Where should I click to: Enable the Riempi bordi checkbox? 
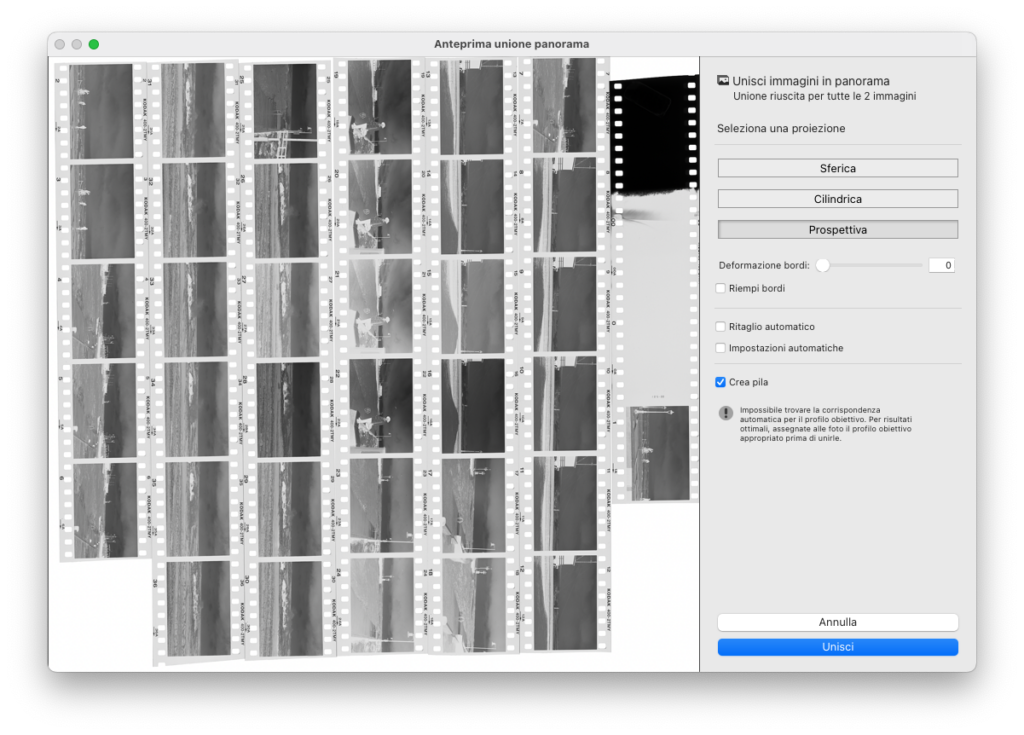pos(720,288)
